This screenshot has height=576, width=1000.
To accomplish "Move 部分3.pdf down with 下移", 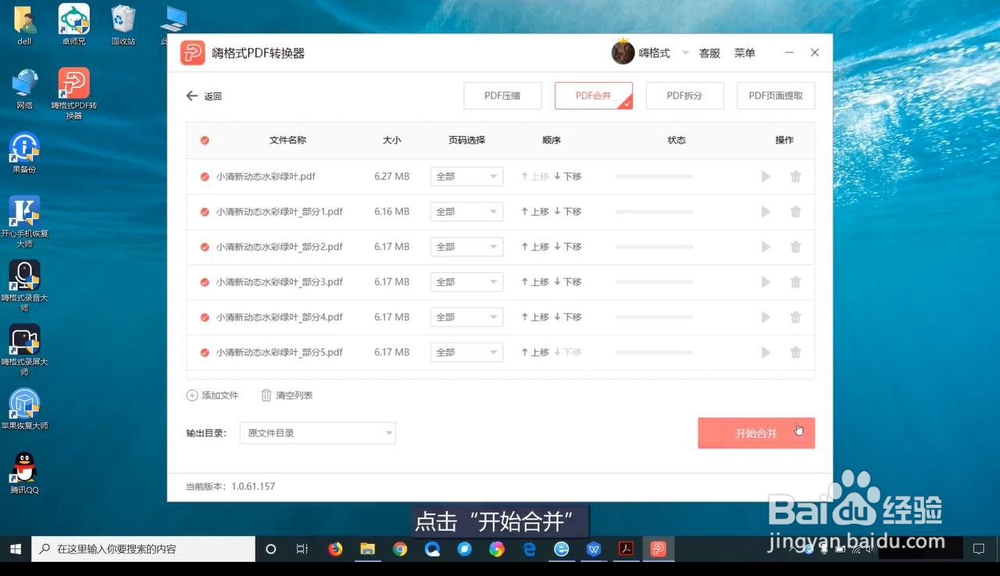I will pos(568,282).
